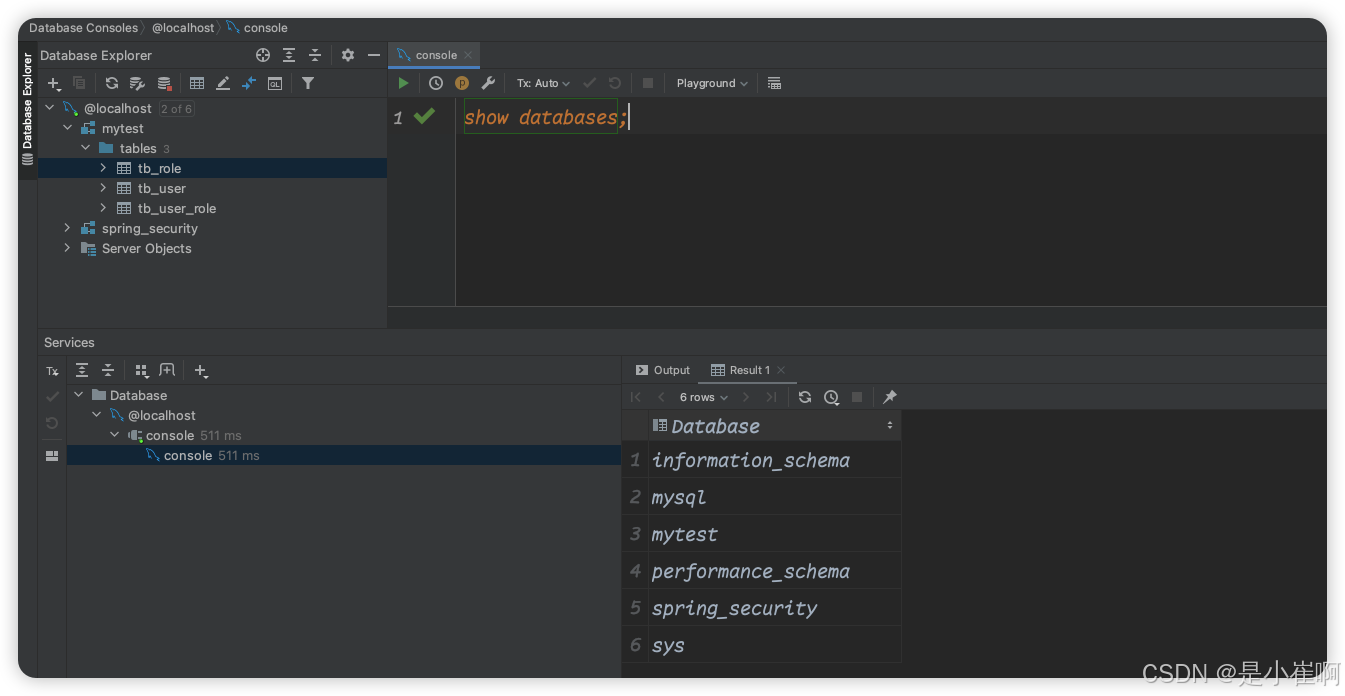1345x696 pixels.
Task: Click the commit checkmark in console toolbar
Action: click(589, 83)
